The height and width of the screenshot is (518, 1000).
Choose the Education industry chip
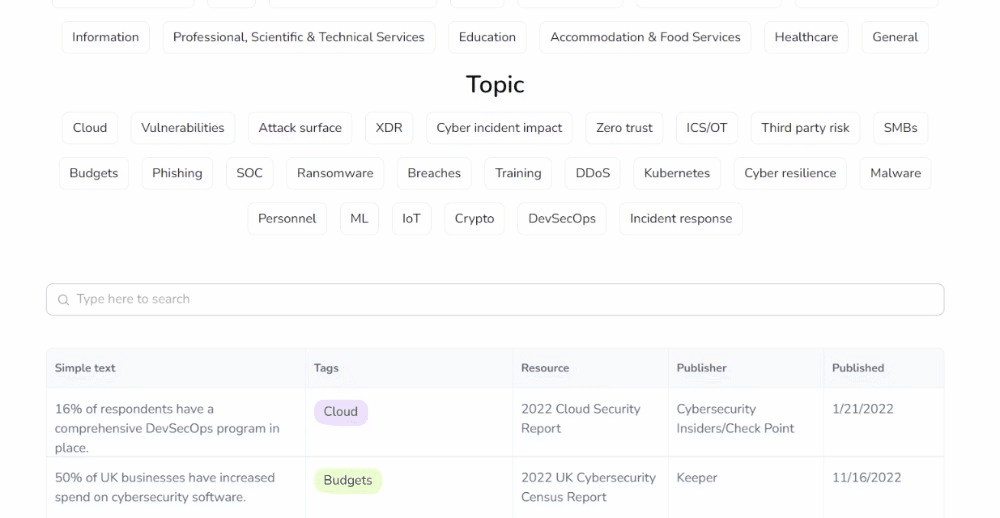coord(487,37)
